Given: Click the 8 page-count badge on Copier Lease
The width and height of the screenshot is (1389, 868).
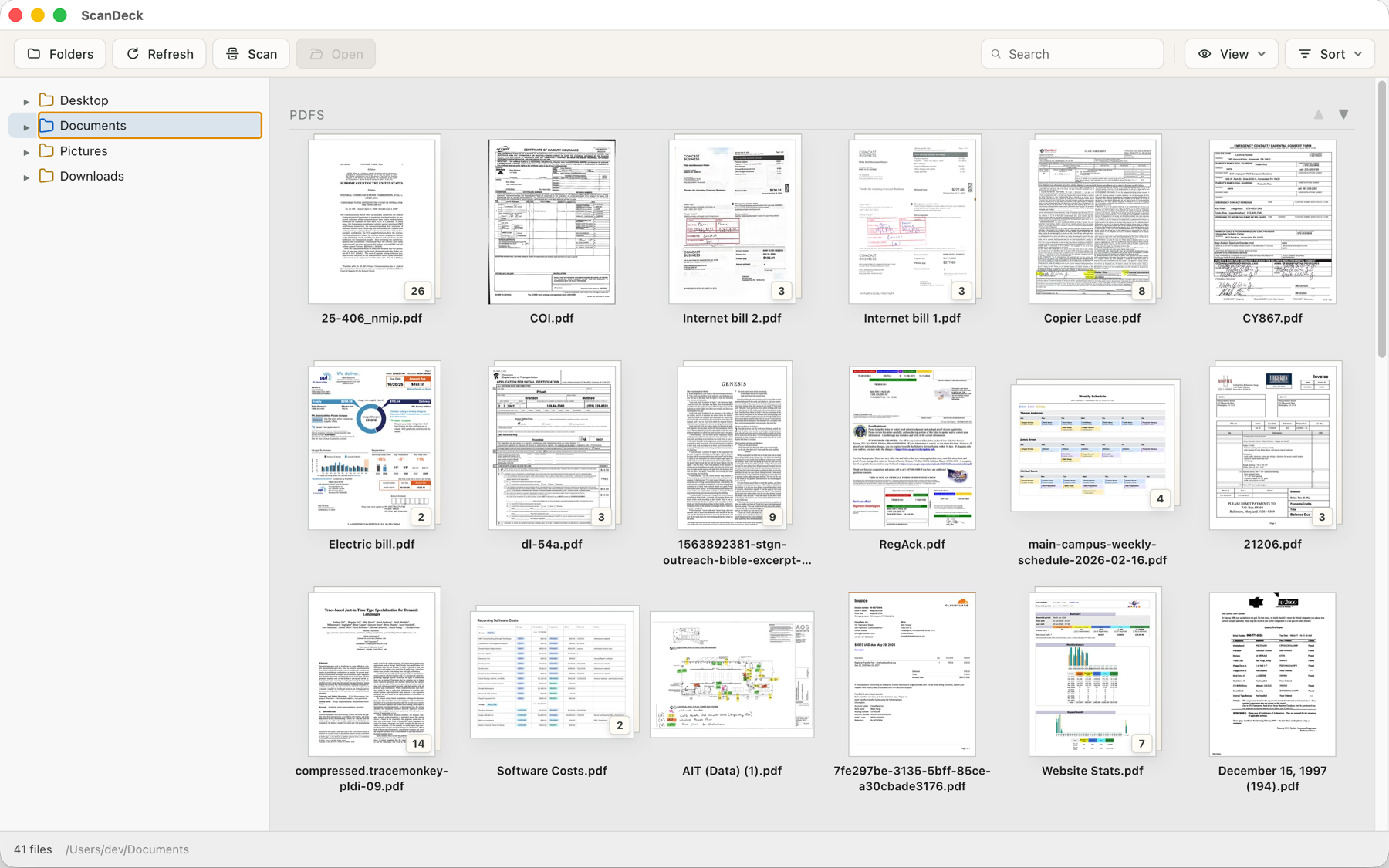Looking at the screenshot, I should [1141, 291].
